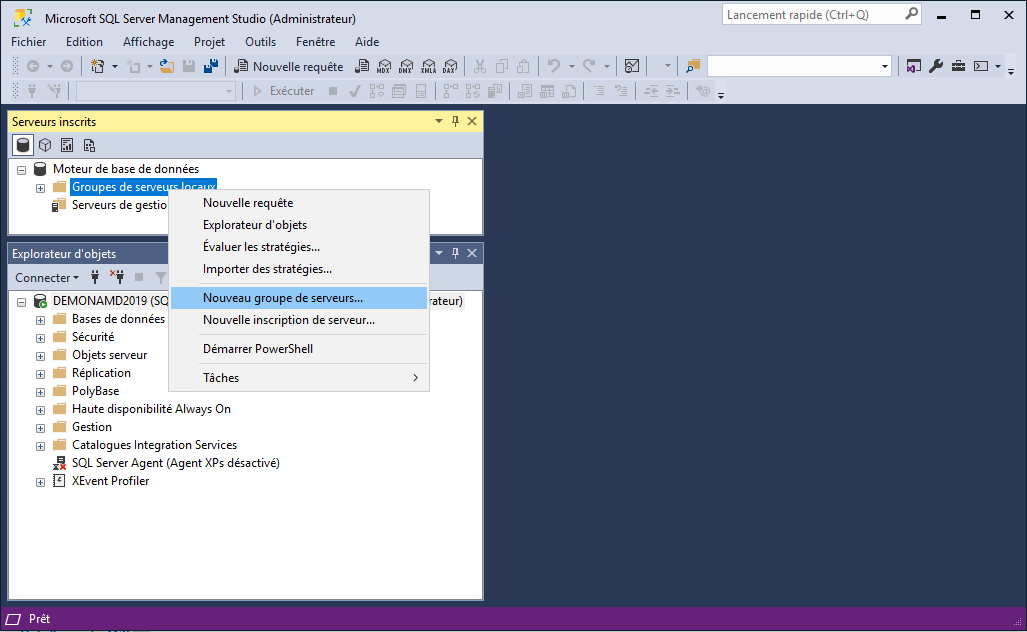The height and width of the screenshot is (632, 1027).
Task: Collapse the DEMONAMD2019 server node
Action: 22,302
